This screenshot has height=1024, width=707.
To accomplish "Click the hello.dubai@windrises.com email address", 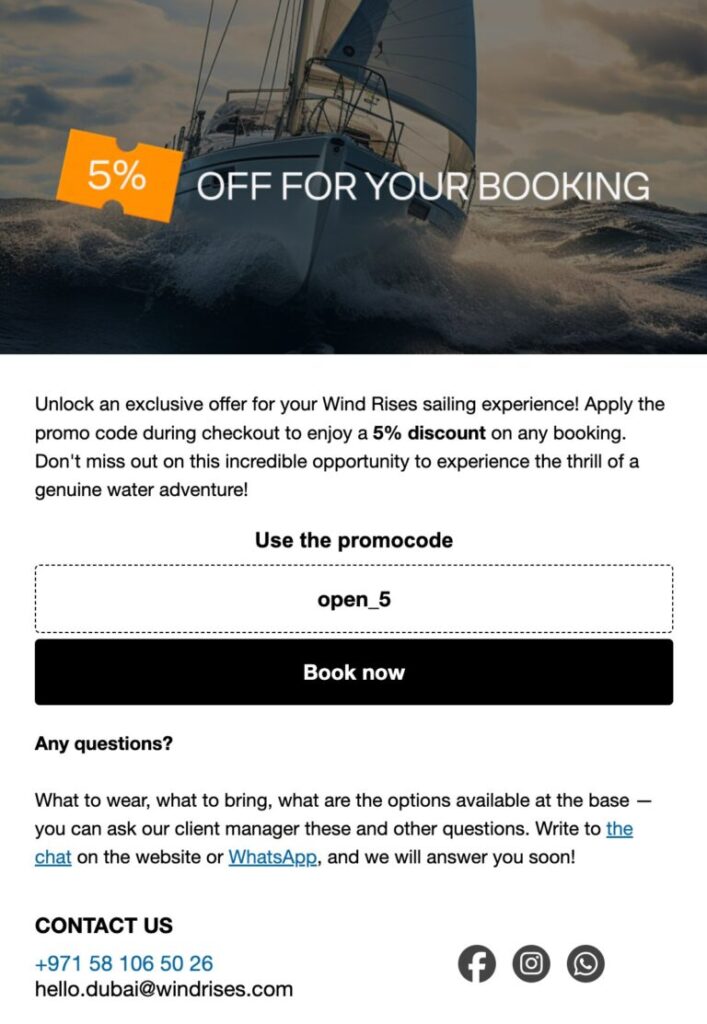I will point(164,990).
